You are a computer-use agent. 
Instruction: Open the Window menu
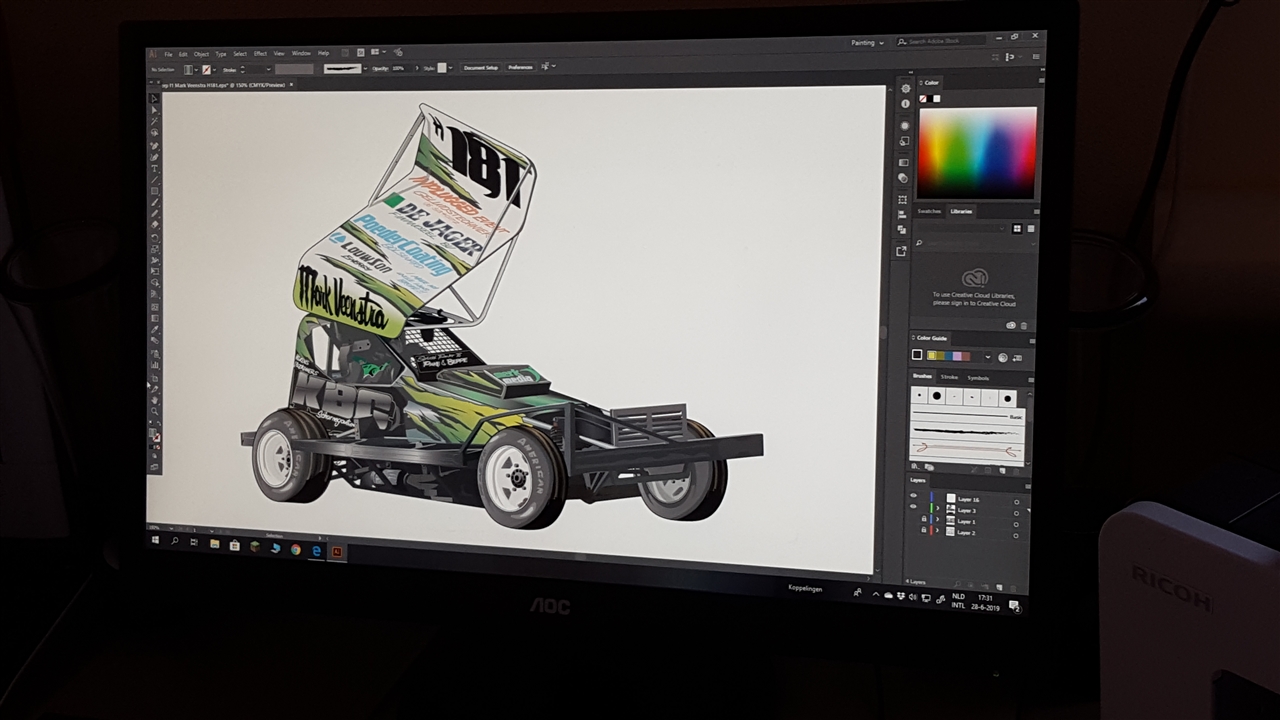(301, 54)
